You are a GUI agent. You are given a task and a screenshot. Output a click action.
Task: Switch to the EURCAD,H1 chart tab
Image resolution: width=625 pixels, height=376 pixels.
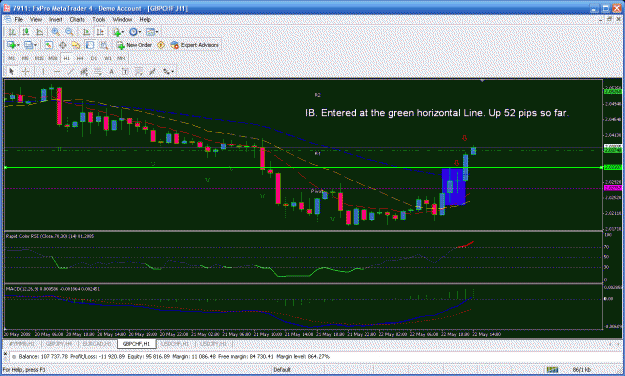tap(98, 343)
